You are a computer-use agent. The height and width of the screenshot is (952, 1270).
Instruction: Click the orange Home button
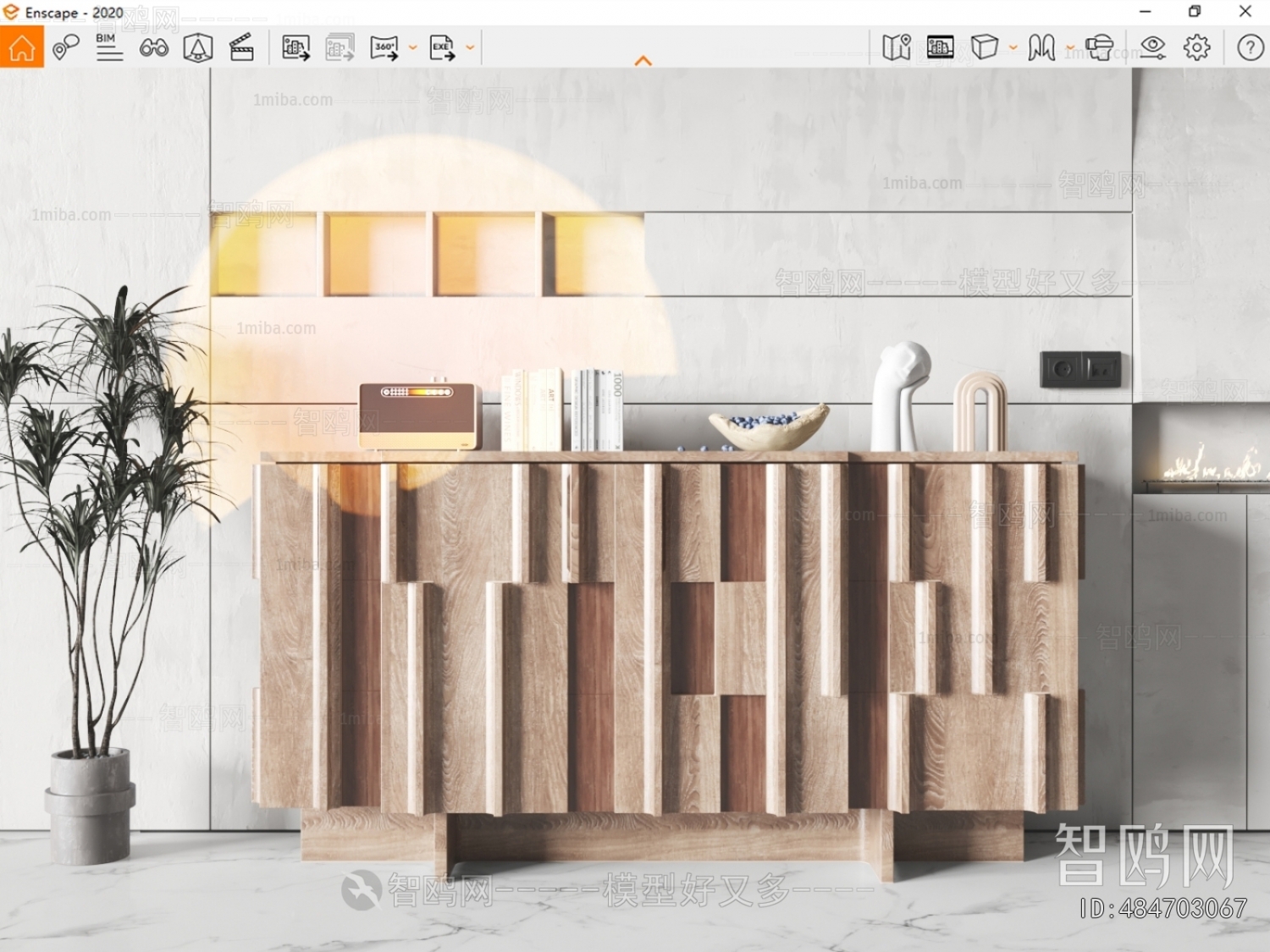(x=22, y=47)
